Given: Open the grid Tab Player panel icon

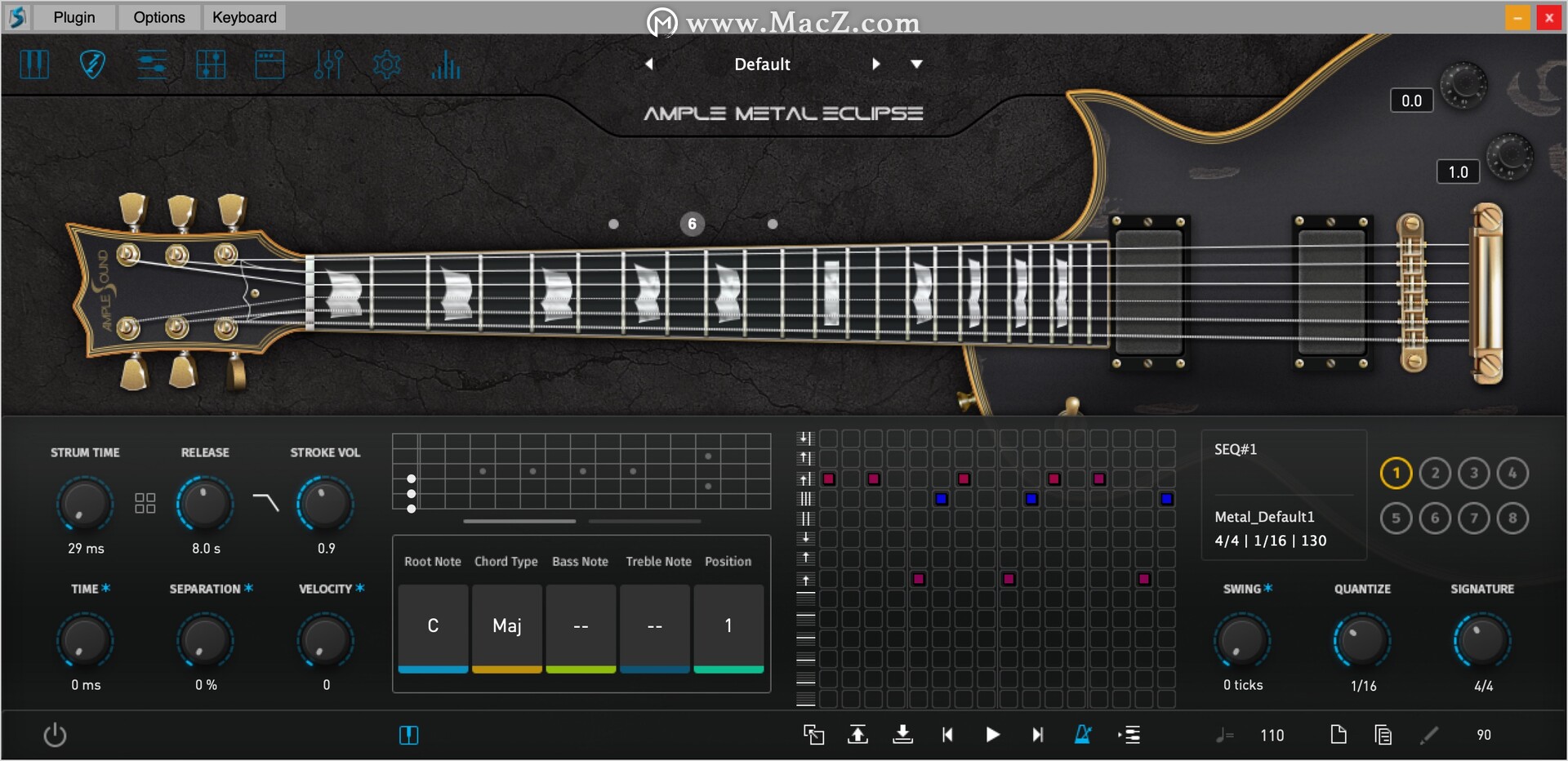Looking at the screenshot, I should coord(211,64).
